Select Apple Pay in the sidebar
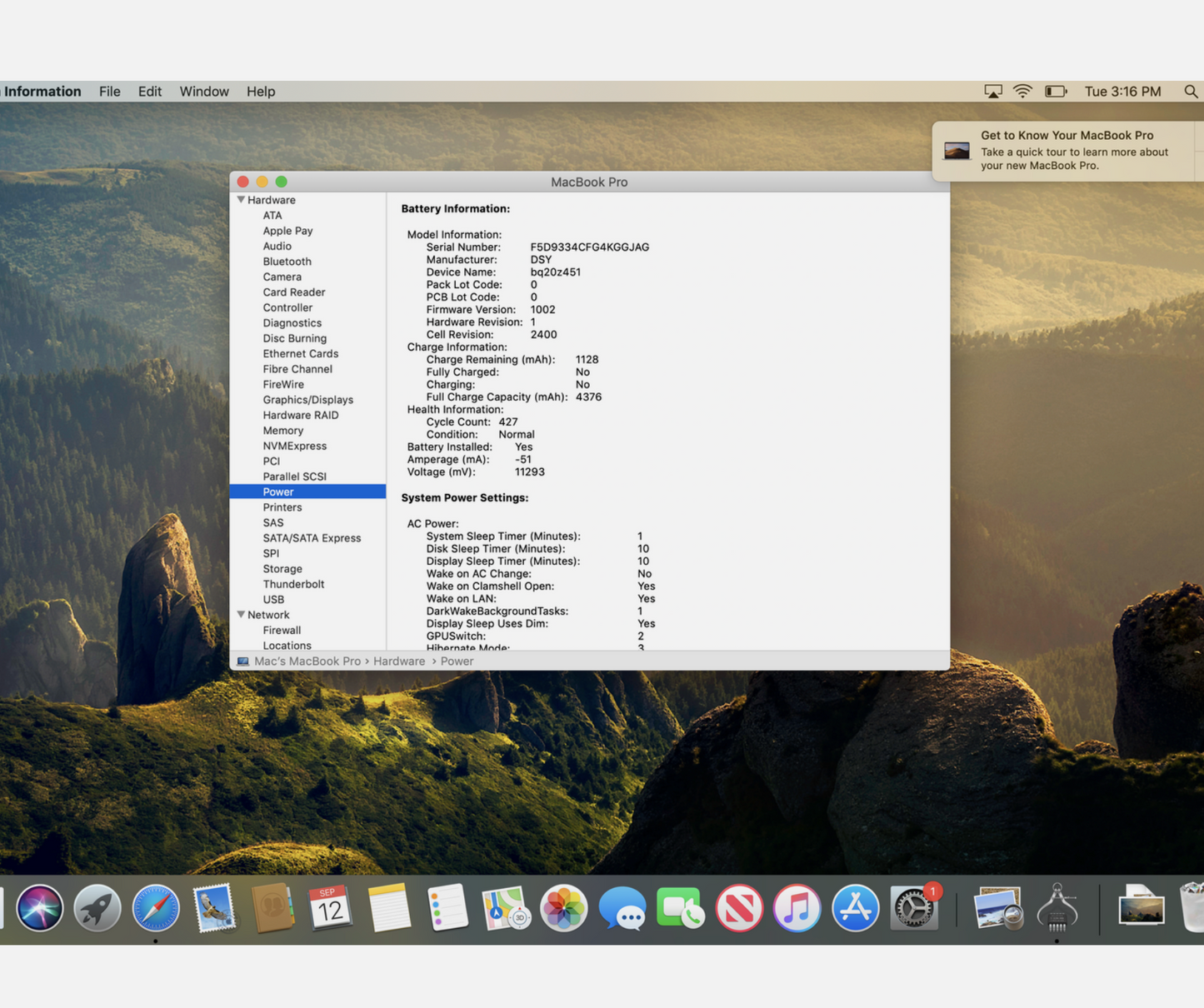The height and width of the screenshot is (1008, 1204). (287, 231)
